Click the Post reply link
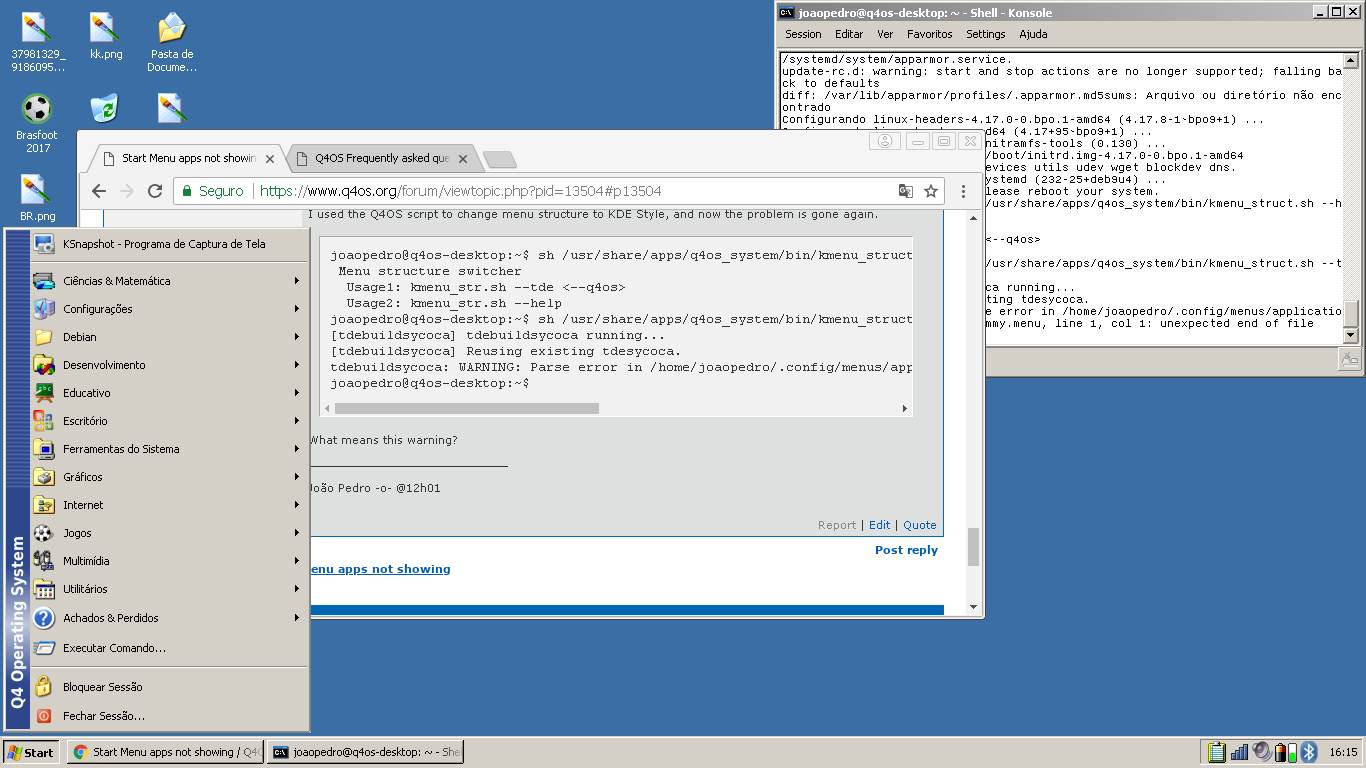The image size is (1366, 768). pyautogui.click(x=906, y=550)
